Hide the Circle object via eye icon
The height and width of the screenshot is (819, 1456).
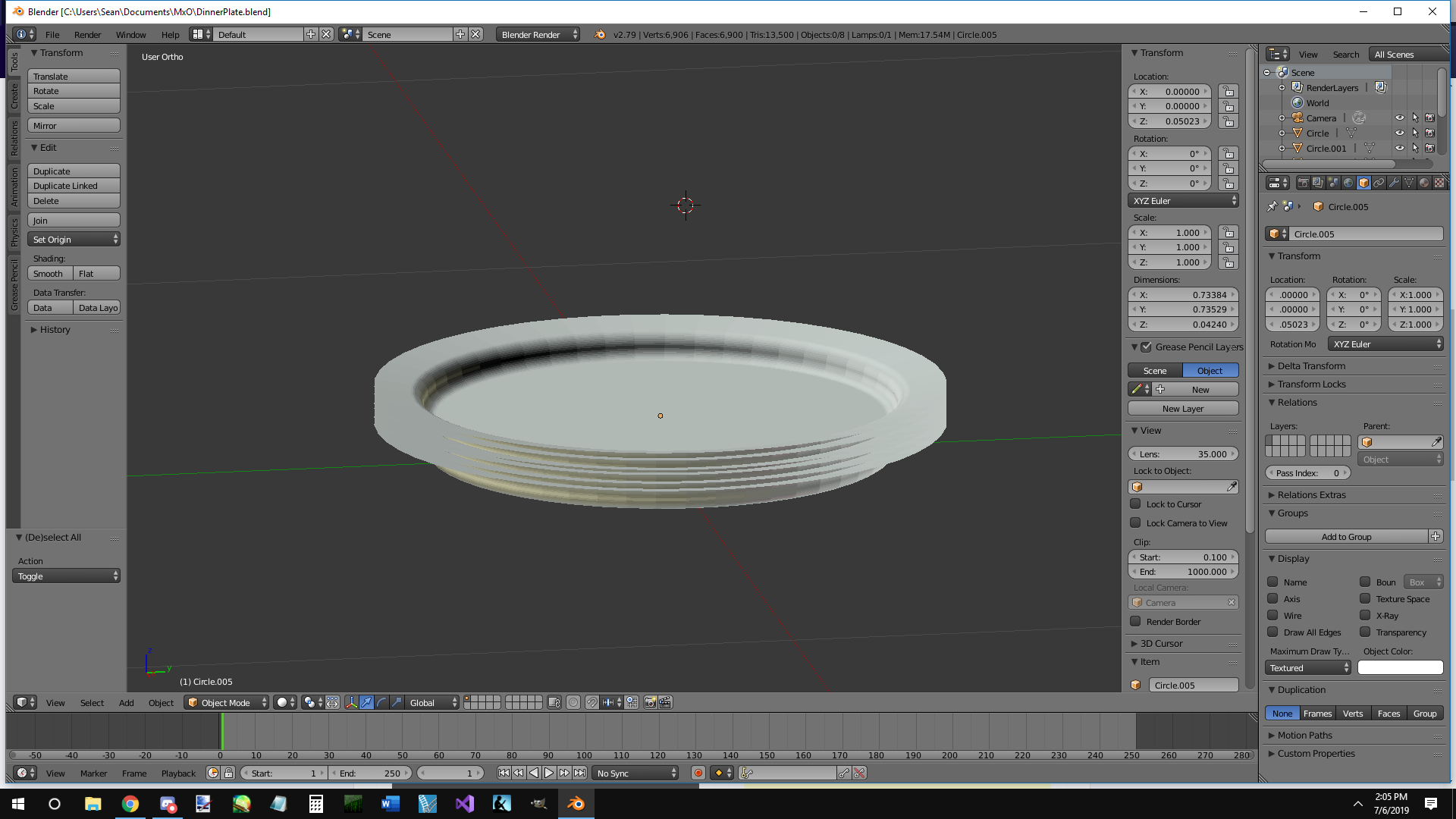[x=1400, y=133]
